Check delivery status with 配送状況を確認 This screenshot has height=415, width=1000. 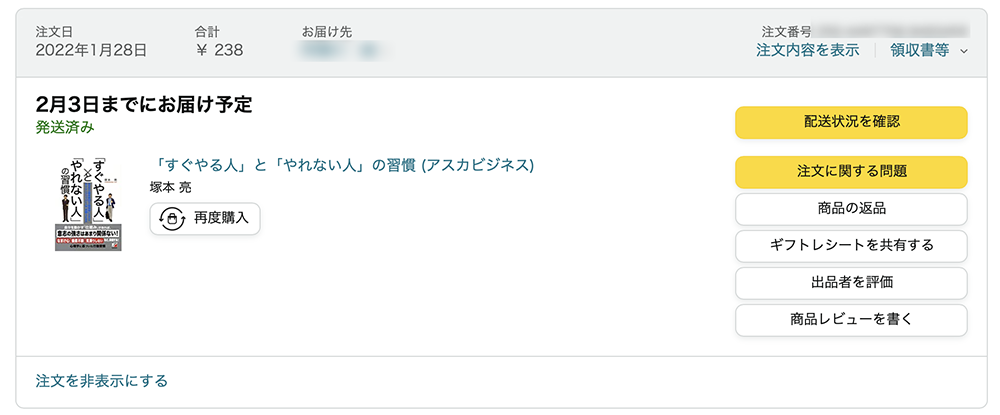pyautogui.click(x=851, y=122)
